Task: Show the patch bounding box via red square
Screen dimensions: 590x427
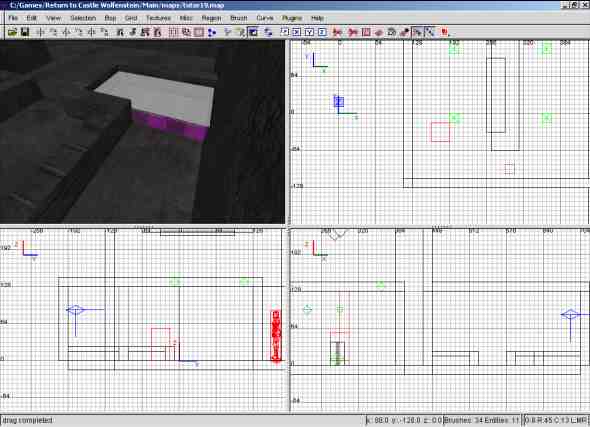Action: [x=366, y=32]
